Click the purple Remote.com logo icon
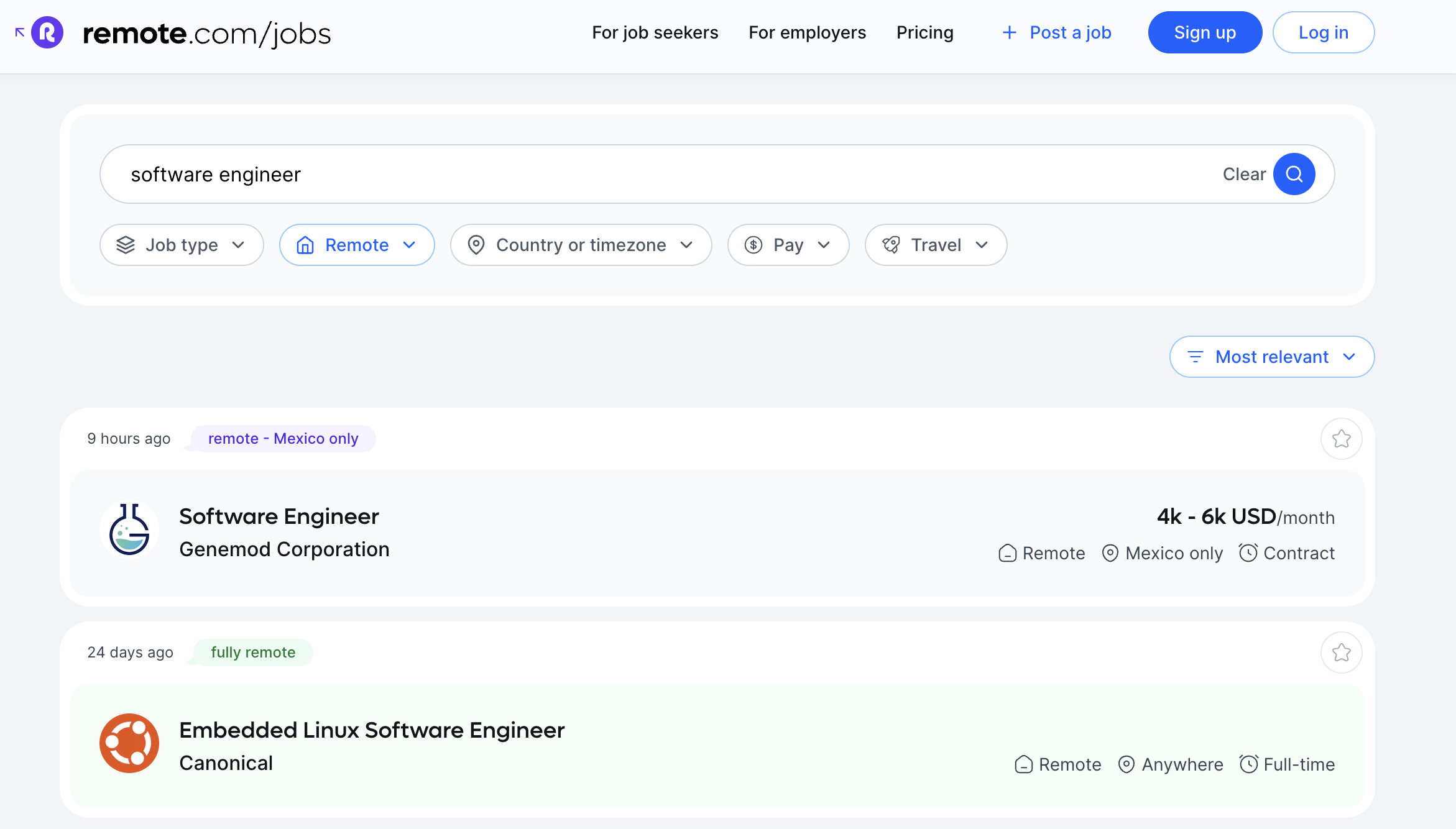The image size is (1456, 829). 47,32
